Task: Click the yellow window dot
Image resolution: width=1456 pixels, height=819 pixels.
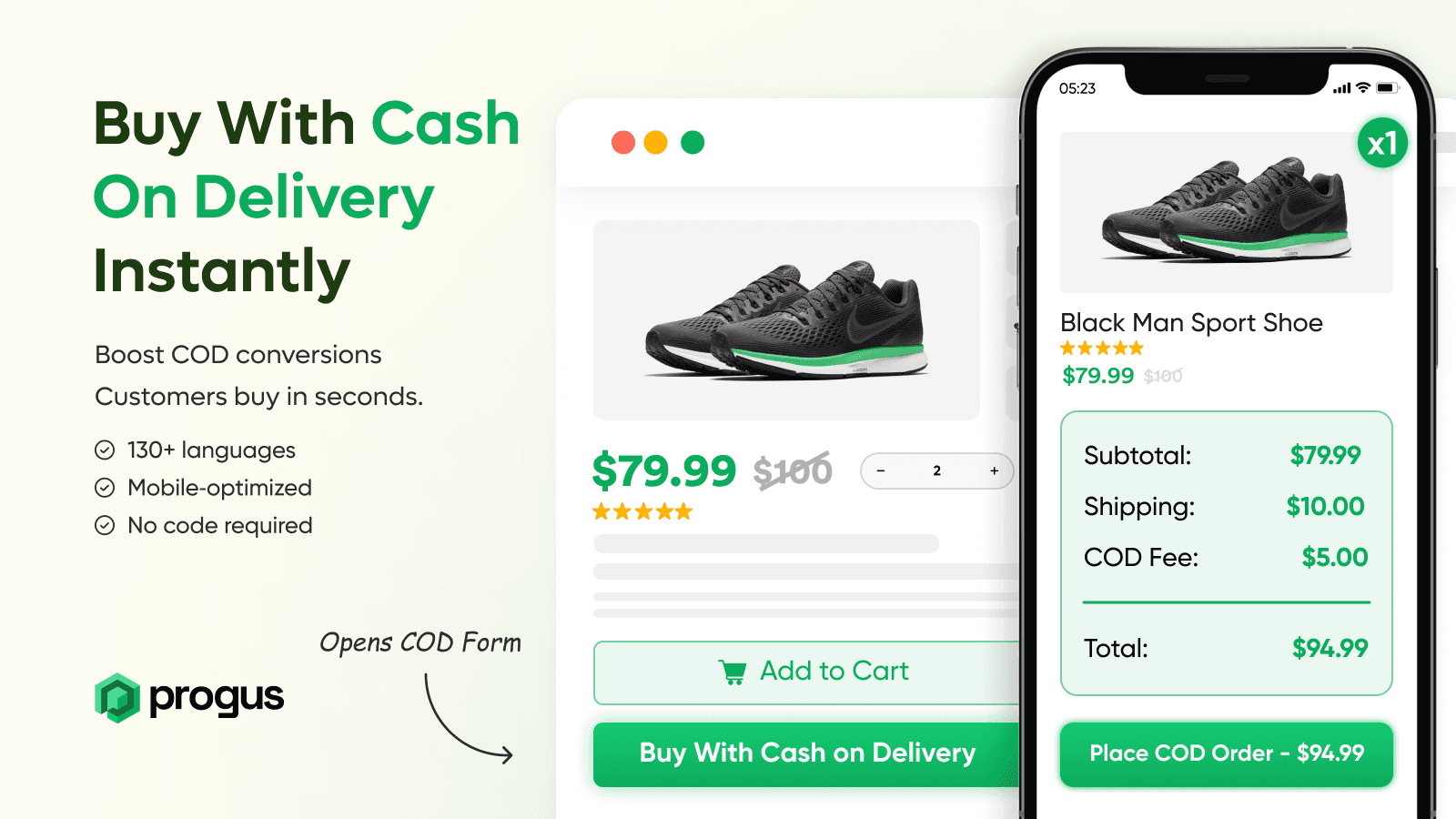Action: pyautogui.click(x=655, y=143)
